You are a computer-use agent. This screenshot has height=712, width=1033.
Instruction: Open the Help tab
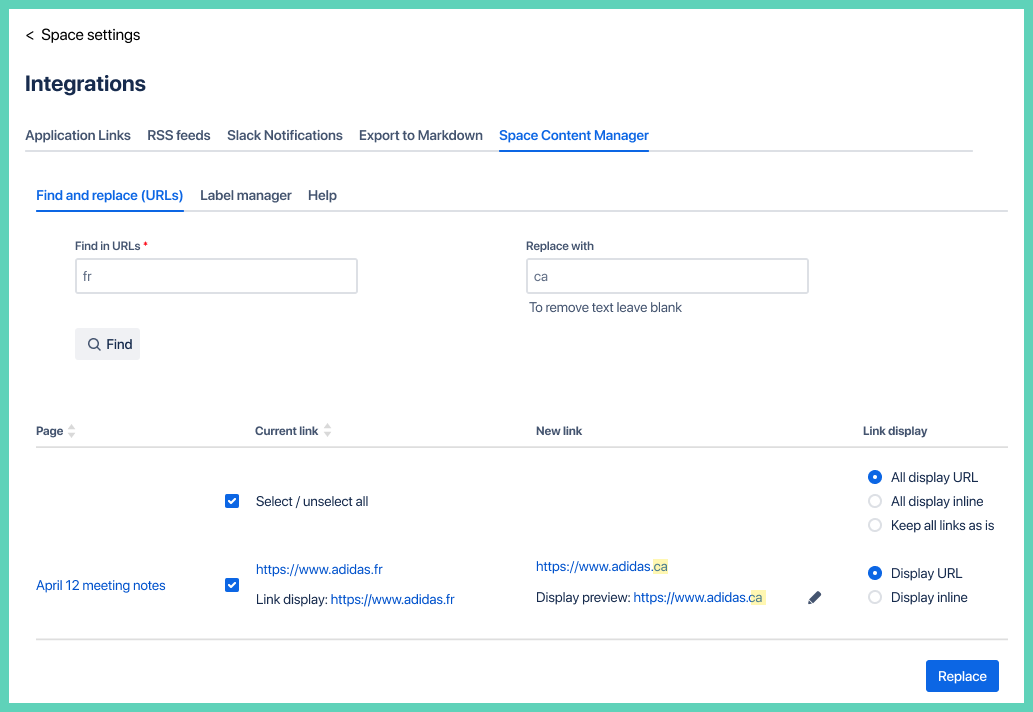coord(322,195)
